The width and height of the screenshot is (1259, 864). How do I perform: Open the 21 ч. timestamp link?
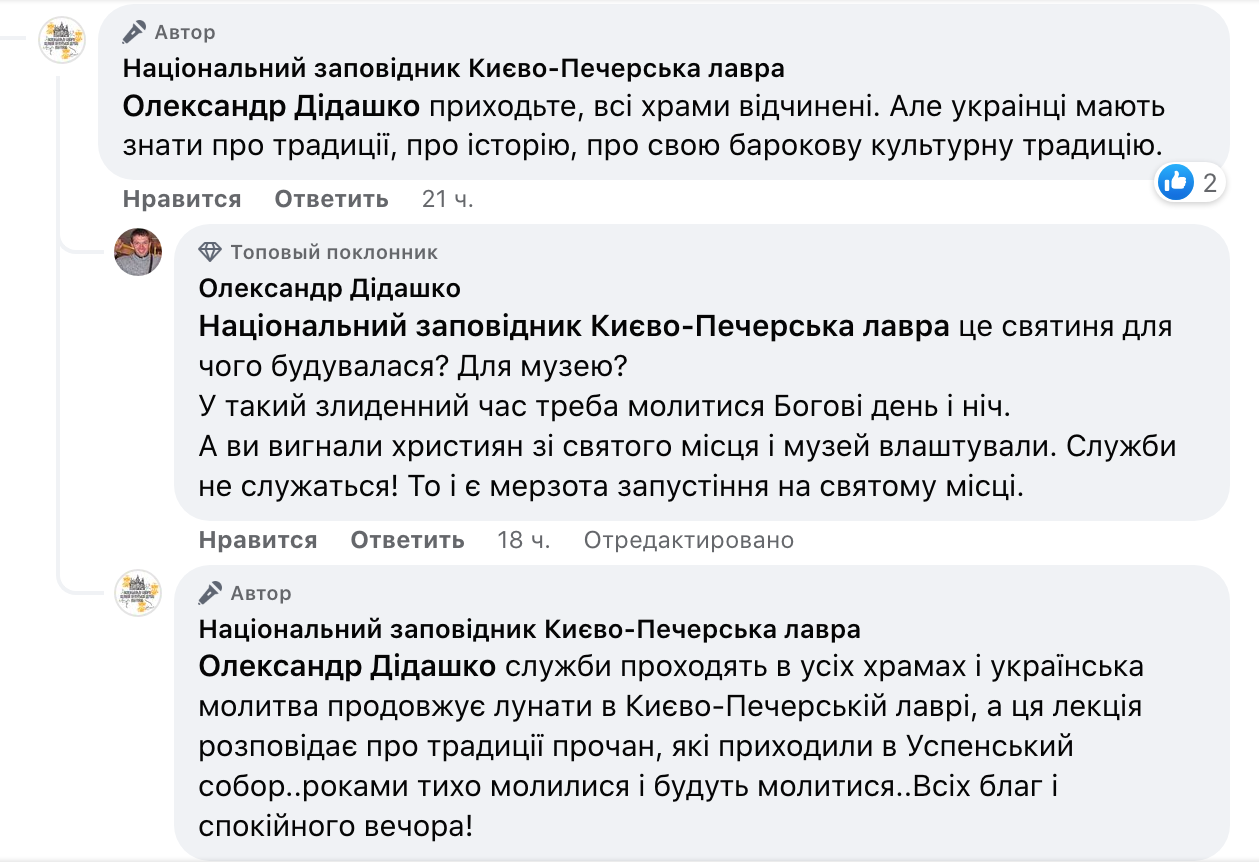[x=447, y=199]
